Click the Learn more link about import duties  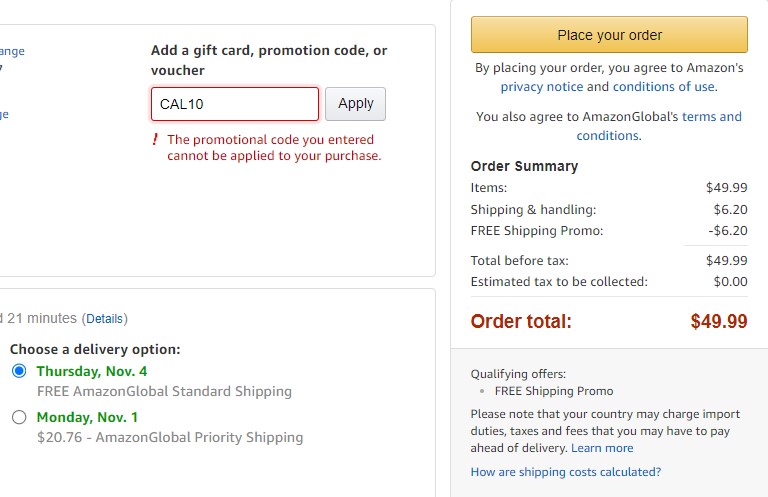coord(602,448)
